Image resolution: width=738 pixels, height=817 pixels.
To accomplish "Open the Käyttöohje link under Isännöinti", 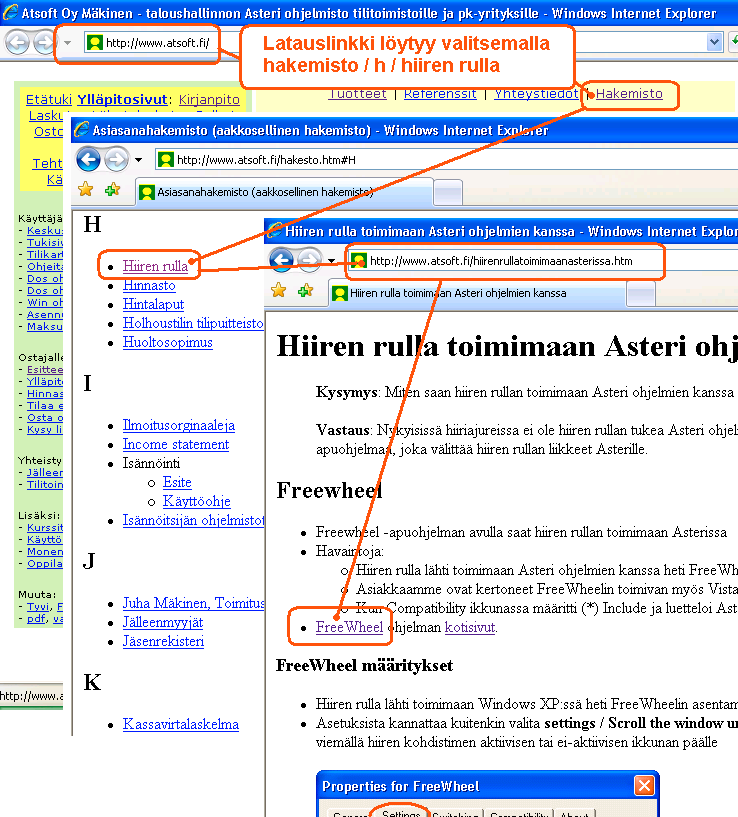I will point(196,501).
